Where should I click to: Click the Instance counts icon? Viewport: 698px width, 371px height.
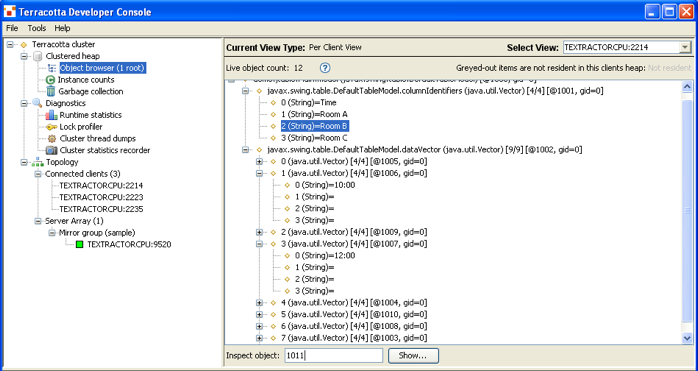point(51,80)
